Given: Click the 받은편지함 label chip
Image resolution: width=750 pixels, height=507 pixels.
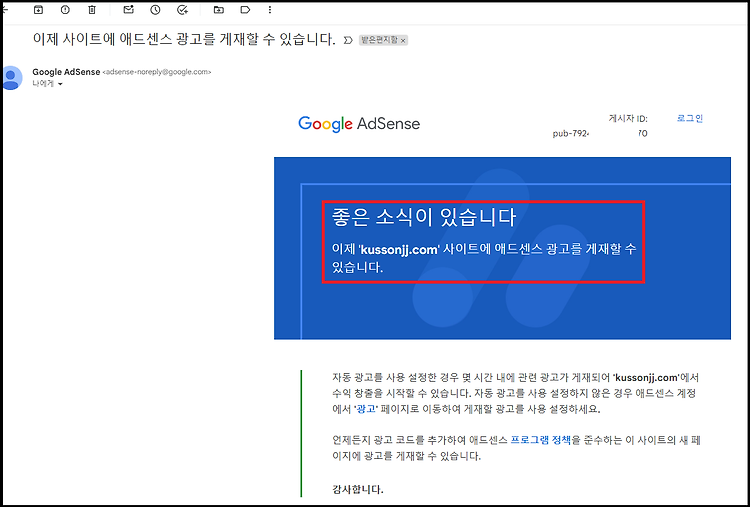Looking at the screenshot, I should (379, 41).
